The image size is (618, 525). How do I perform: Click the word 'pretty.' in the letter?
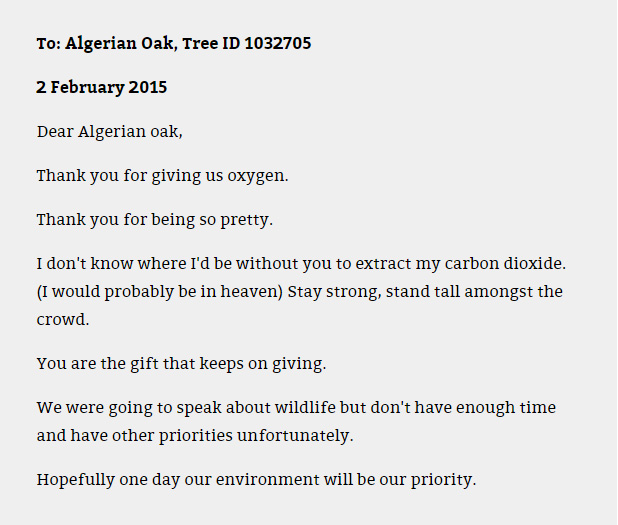[247, 220]
